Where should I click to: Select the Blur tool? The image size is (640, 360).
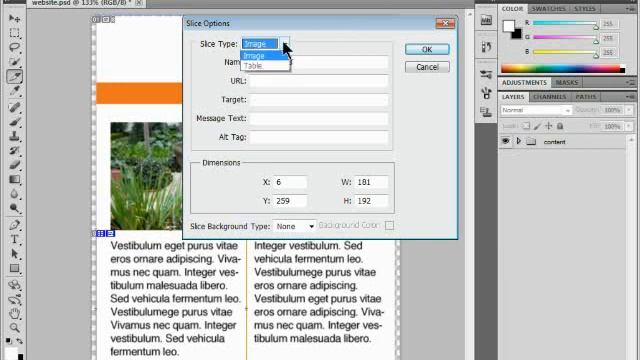click(x=14, y=194)
